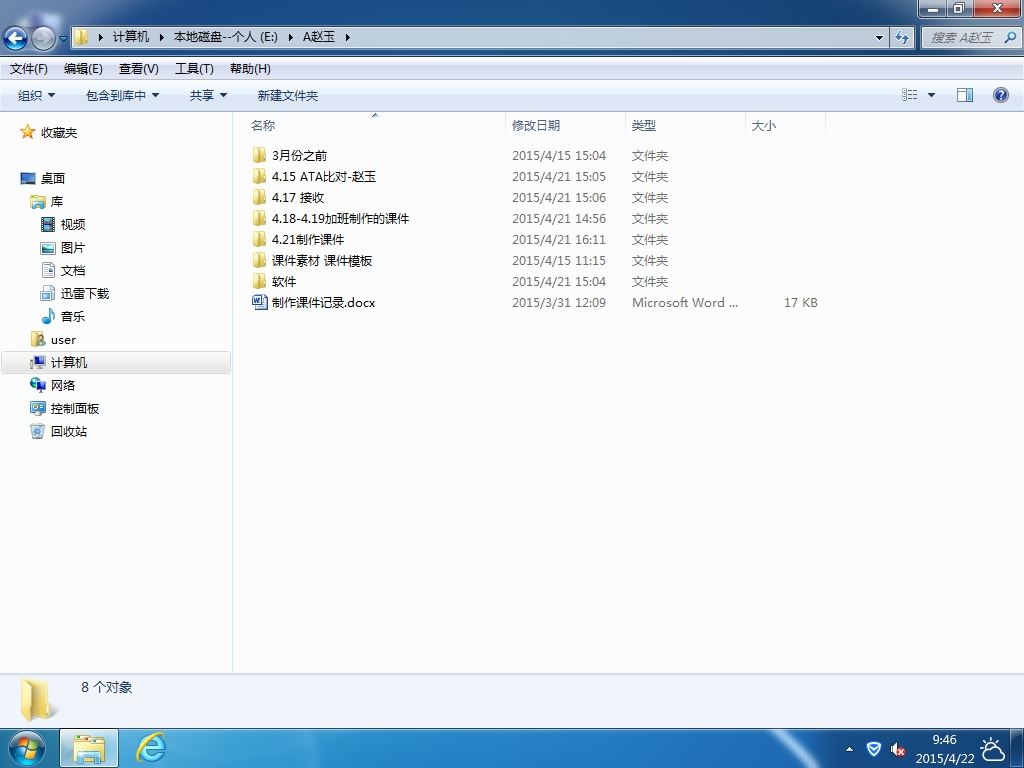Select Word icon of 制作课件记录.docx
This screenshot has height=768, width=1024.
[259, 302]
